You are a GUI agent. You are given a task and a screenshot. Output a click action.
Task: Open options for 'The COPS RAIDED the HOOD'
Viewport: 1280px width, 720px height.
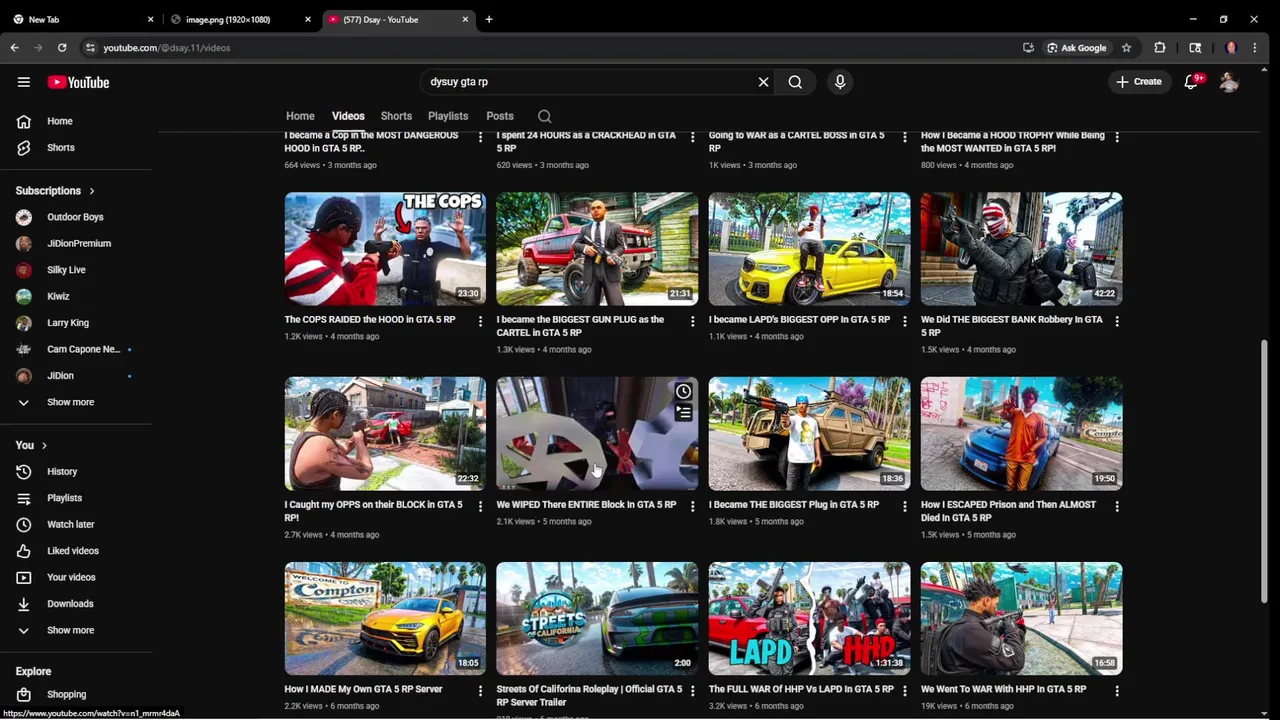tap(480, 321)
